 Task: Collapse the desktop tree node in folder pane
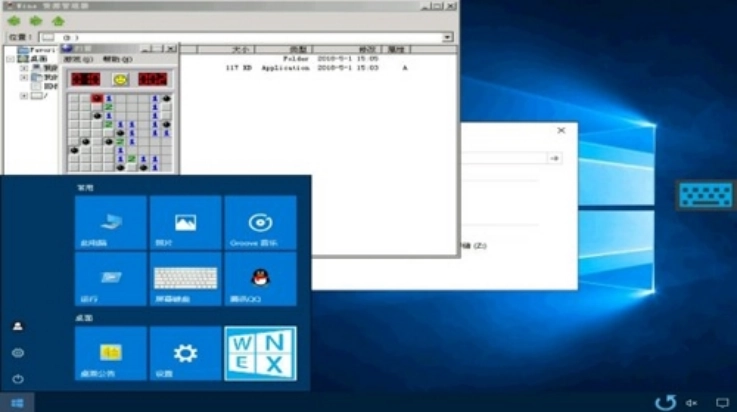10,59
